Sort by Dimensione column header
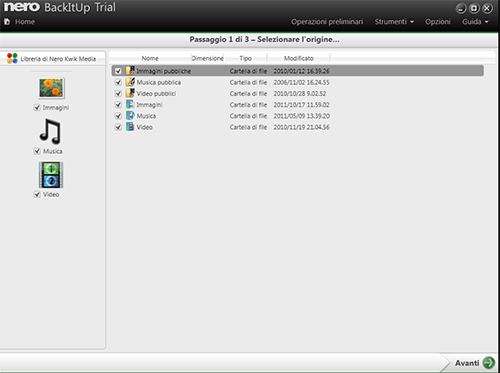Image resolution: width=500 pixels, height=373 pixels. tap(207, 58)
